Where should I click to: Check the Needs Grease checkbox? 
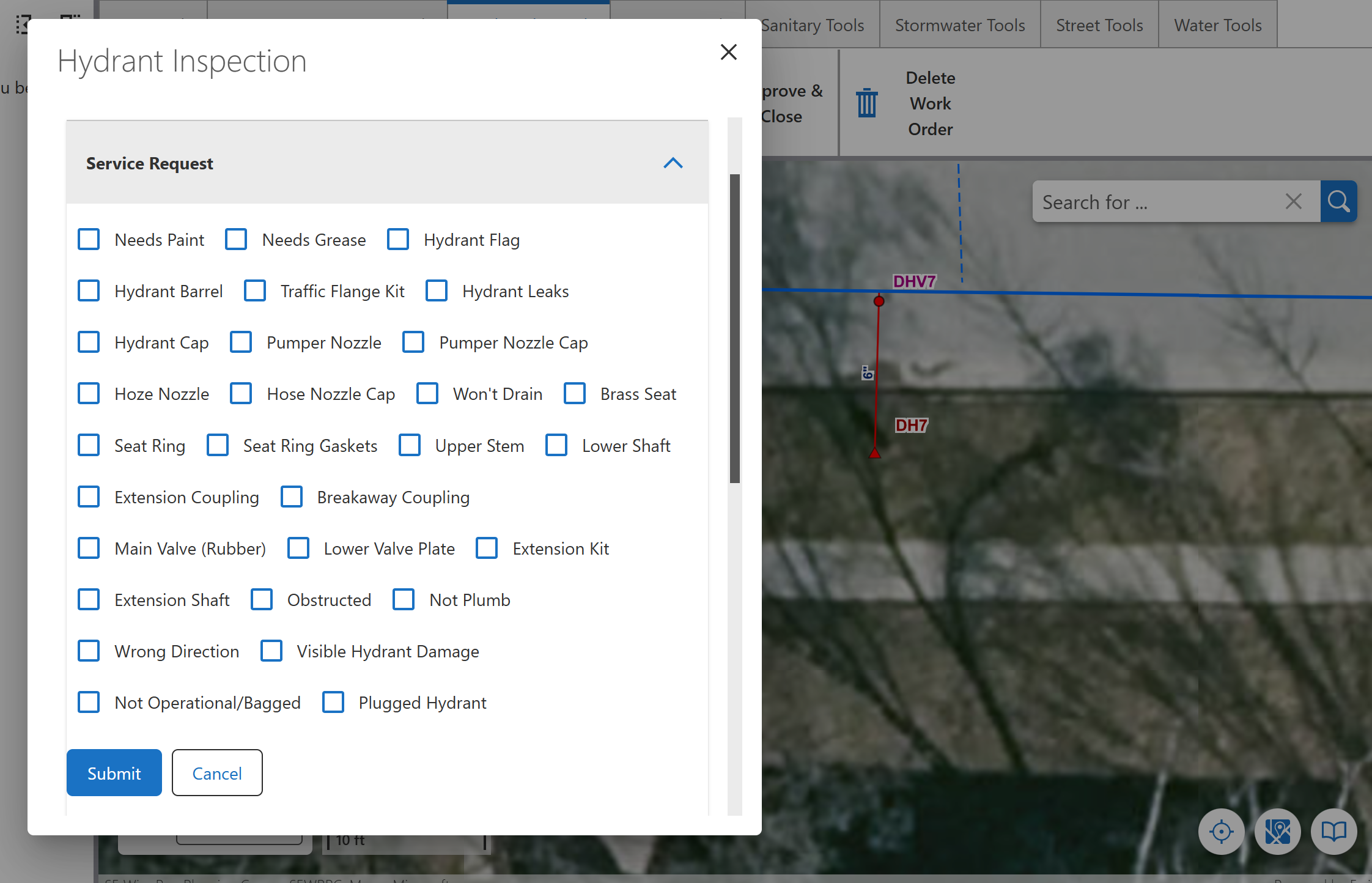tap(236, 239)
